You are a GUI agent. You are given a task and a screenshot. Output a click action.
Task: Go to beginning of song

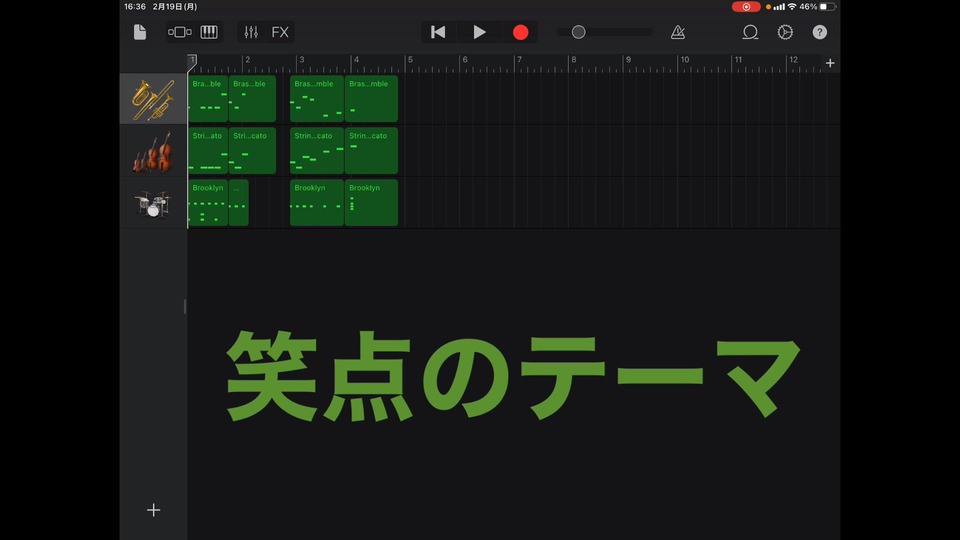[x=438, y=32]
